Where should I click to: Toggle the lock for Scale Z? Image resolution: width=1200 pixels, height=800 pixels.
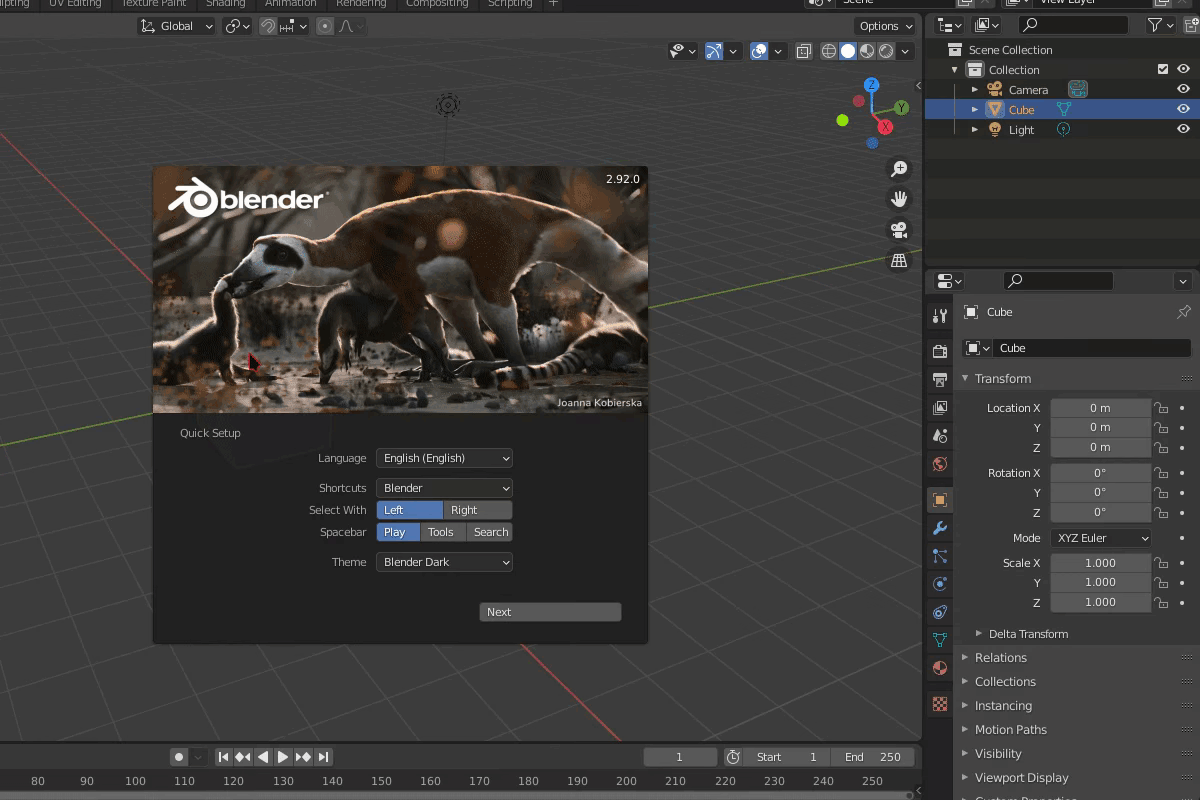click(1161, 603)
